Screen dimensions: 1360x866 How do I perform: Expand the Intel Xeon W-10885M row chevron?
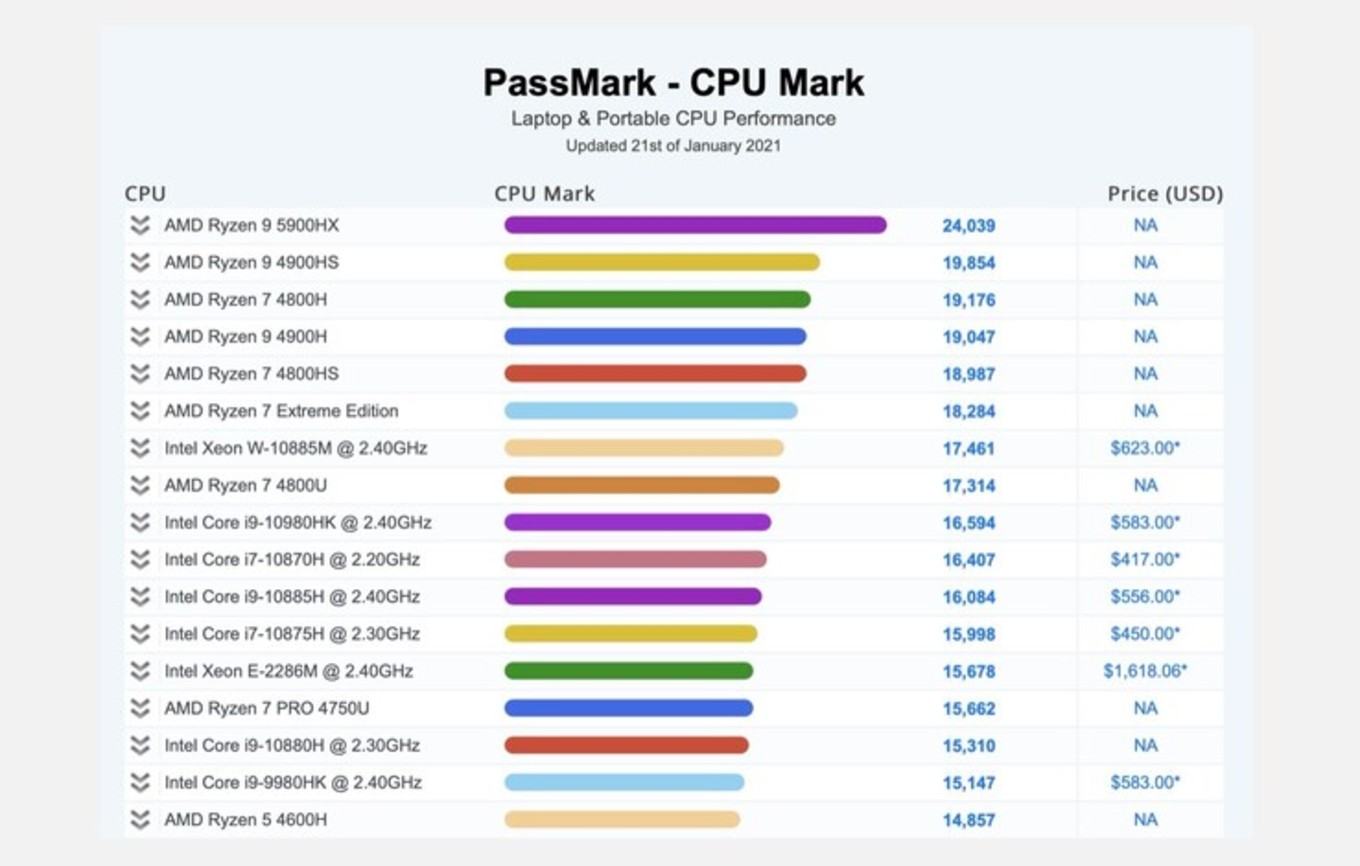[x=140, y=448]
